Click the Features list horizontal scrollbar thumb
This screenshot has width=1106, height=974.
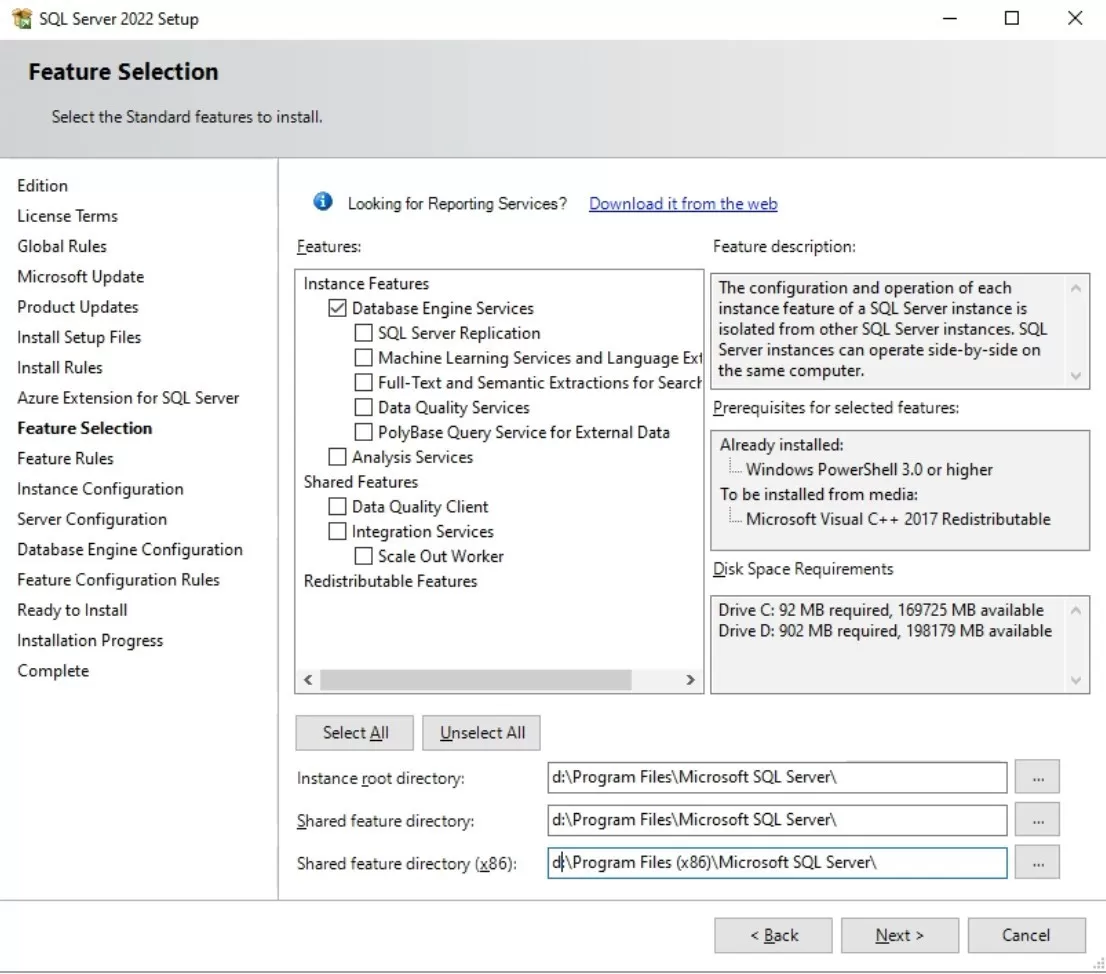click(x=475, y=680)
